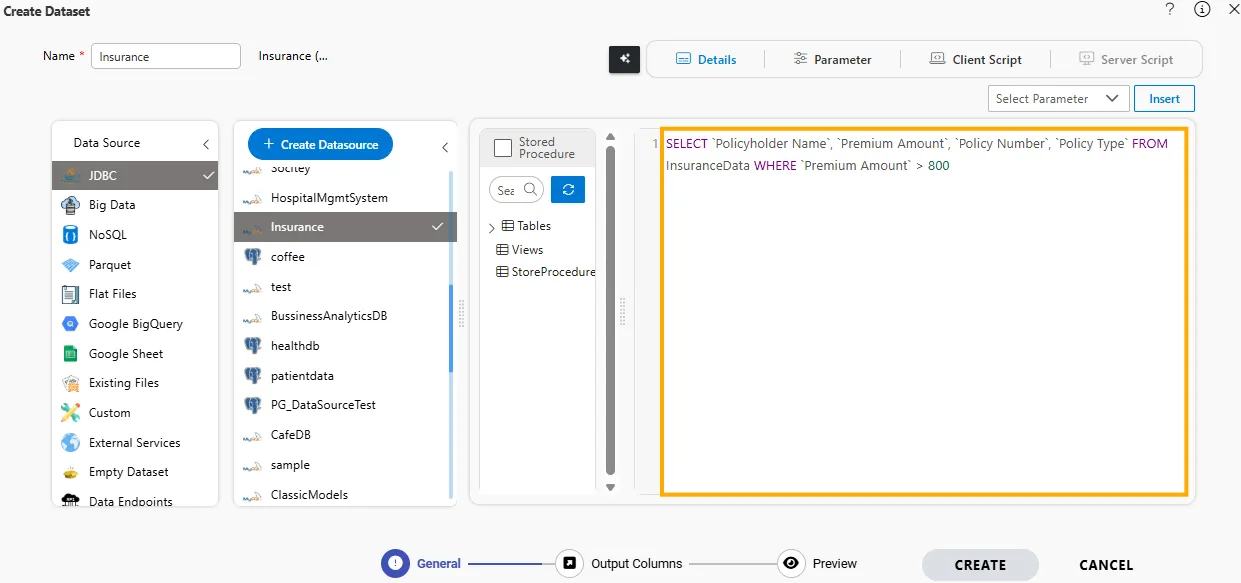Switch to the Parameter tab

pyautogui.click(x=832, y=59)
